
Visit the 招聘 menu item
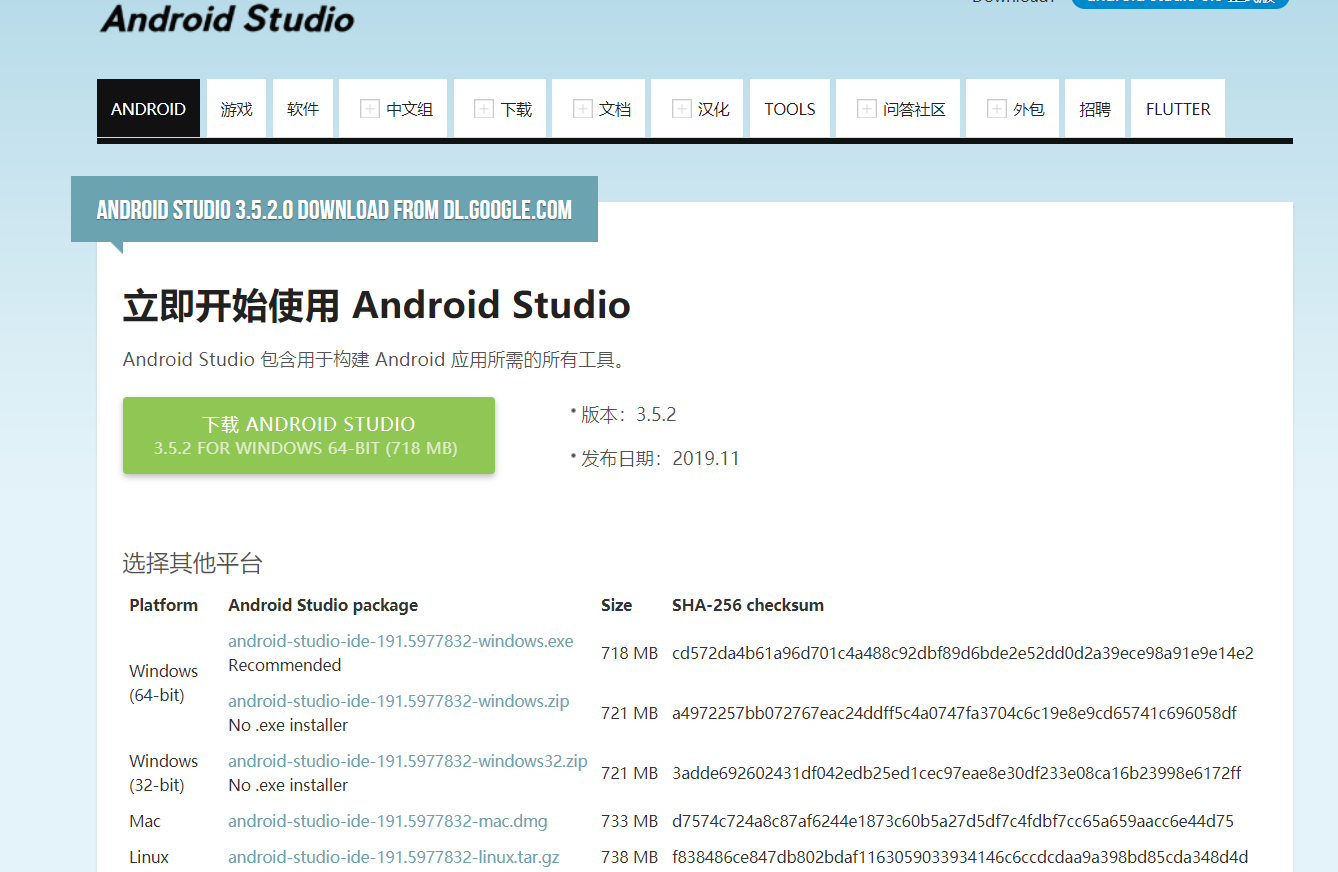tap(1095, 109)
